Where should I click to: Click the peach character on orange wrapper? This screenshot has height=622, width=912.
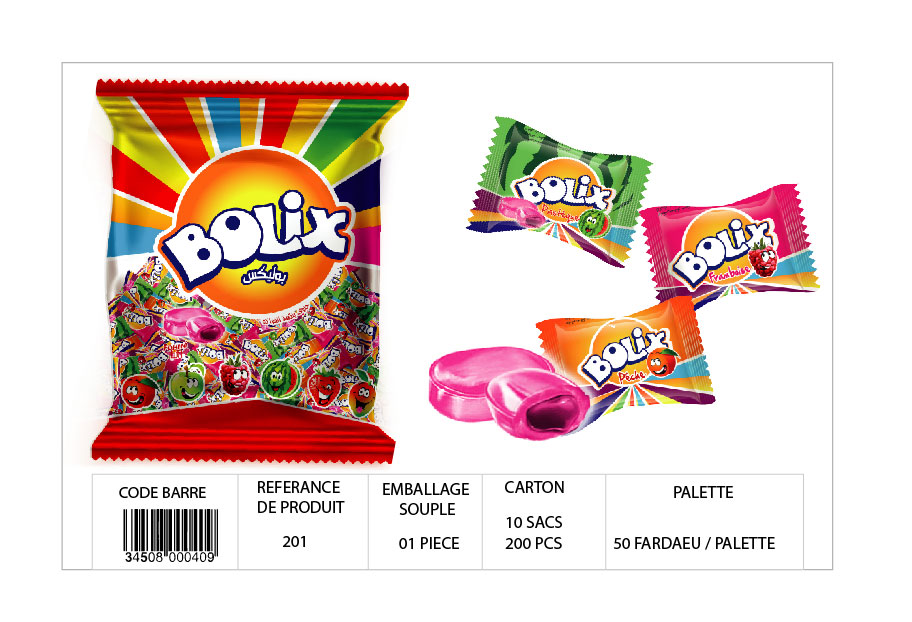662,361
